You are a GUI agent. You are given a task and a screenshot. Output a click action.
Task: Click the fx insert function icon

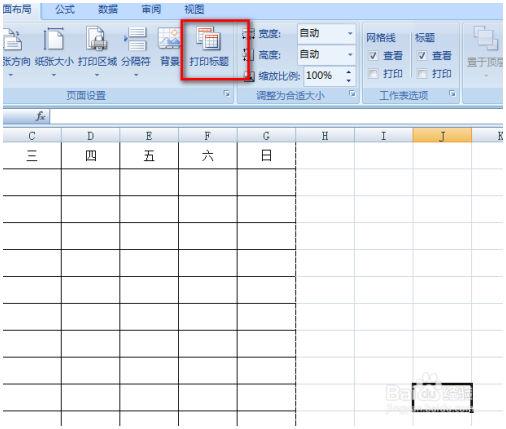point(41,116)
